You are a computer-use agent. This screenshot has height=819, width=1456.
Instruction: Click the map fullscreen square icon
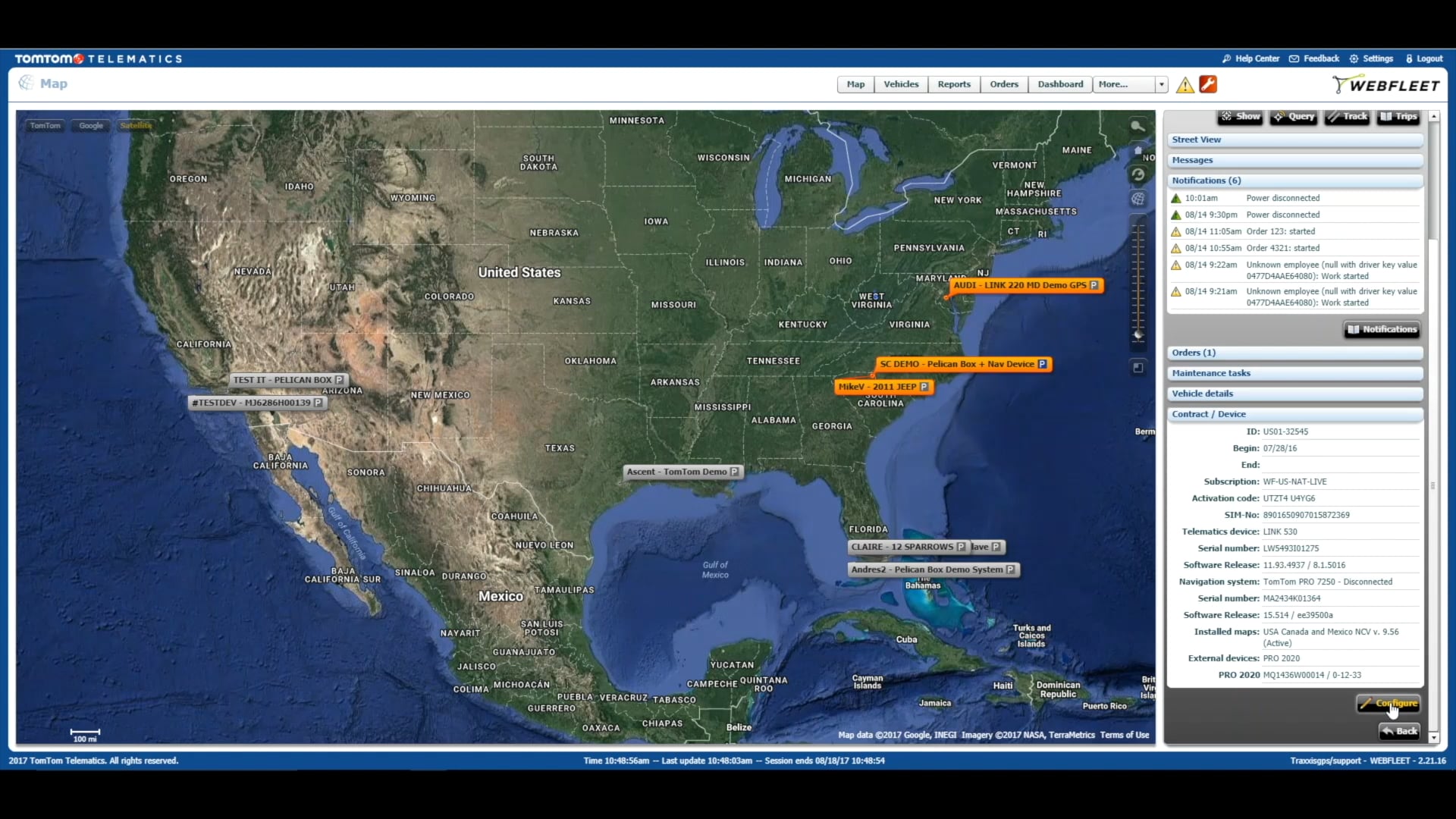(1137, 367)
